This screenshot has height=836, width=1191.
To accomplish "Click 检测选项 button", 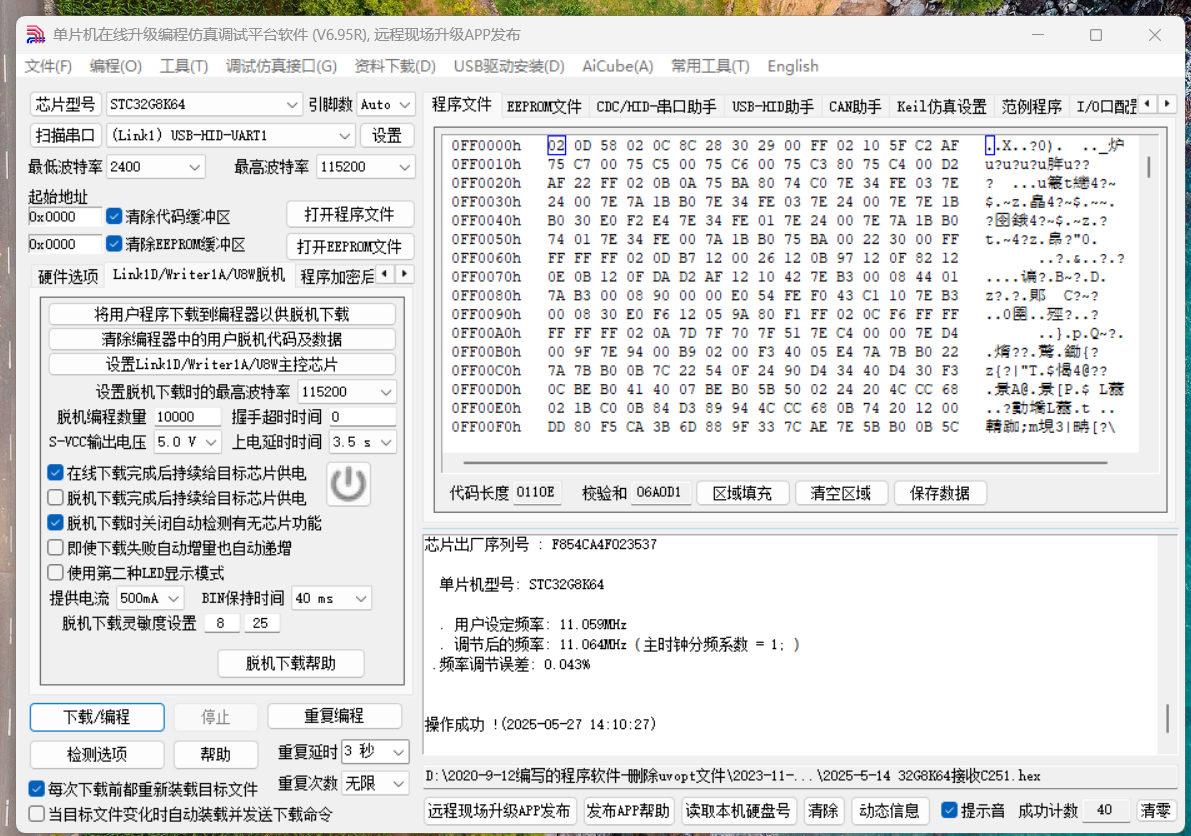I will click(96, 755).
